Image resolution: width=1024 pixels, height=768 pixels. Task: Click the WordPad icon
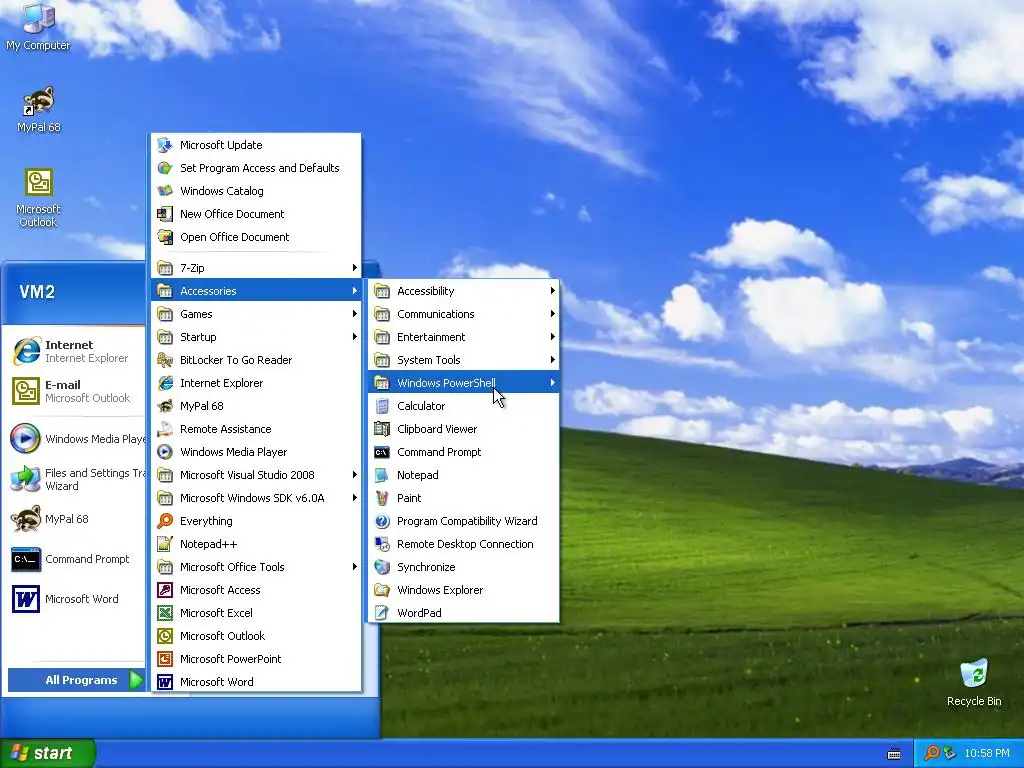pos(382,613)
